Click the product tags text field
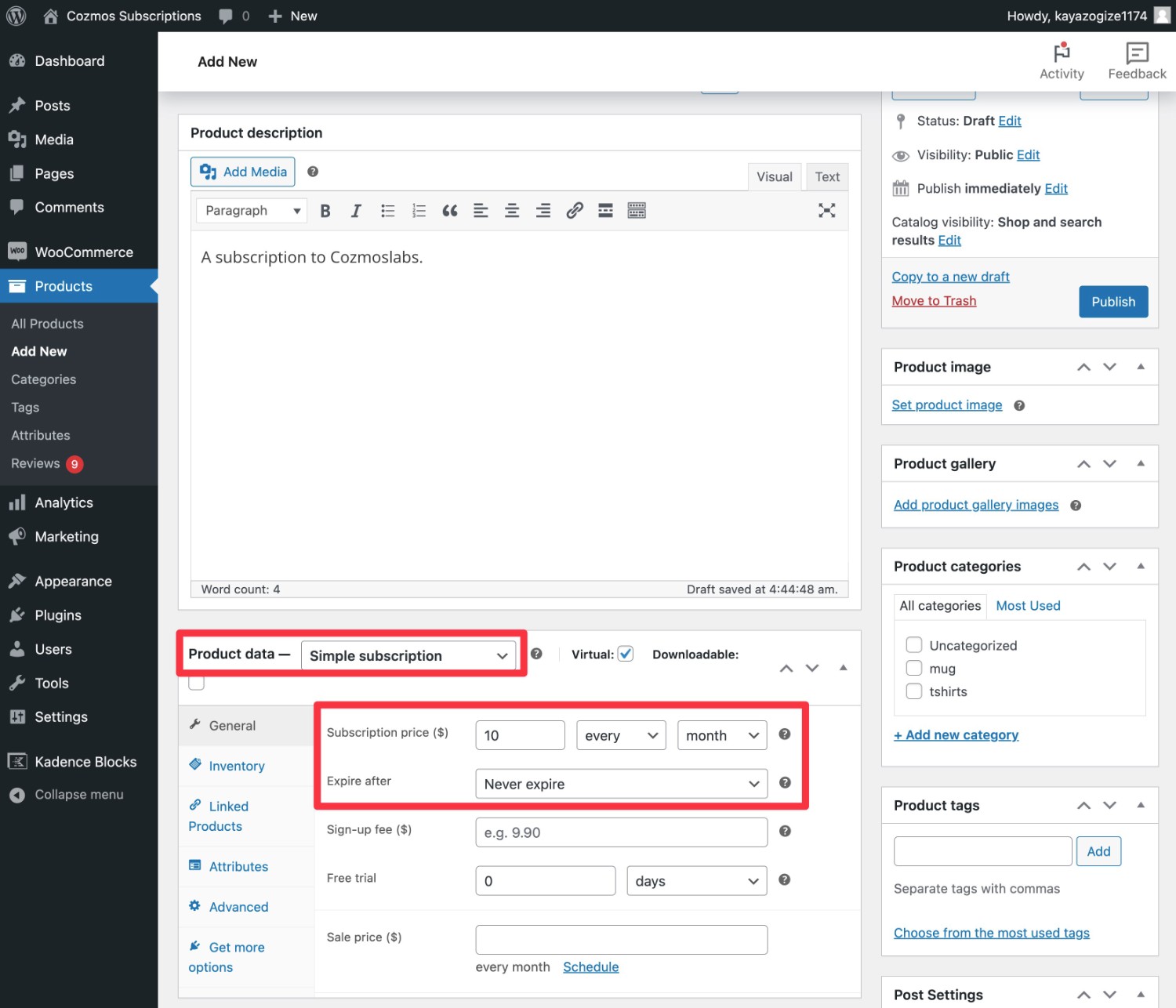This screenshot has height=1008, width=1176. coord(982,851)
